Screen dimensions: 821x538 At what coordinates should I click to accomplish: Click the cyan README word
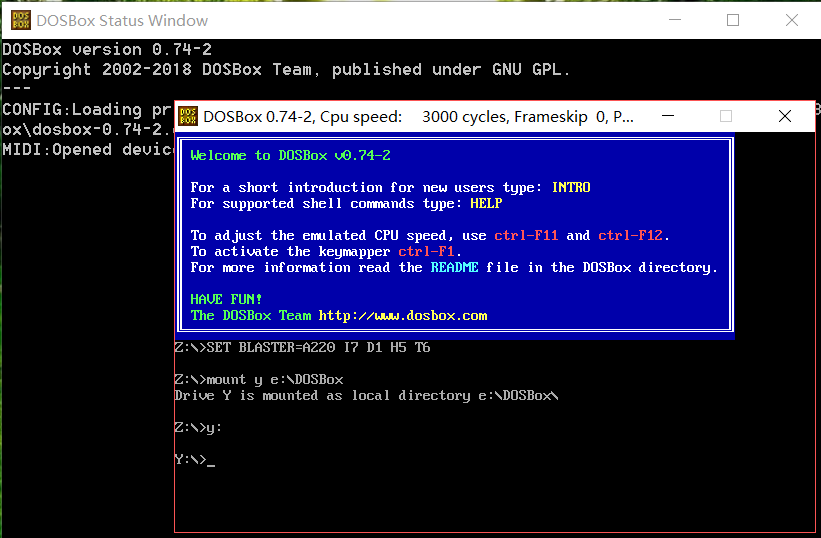pyautogui.click(x=454, y=267)
